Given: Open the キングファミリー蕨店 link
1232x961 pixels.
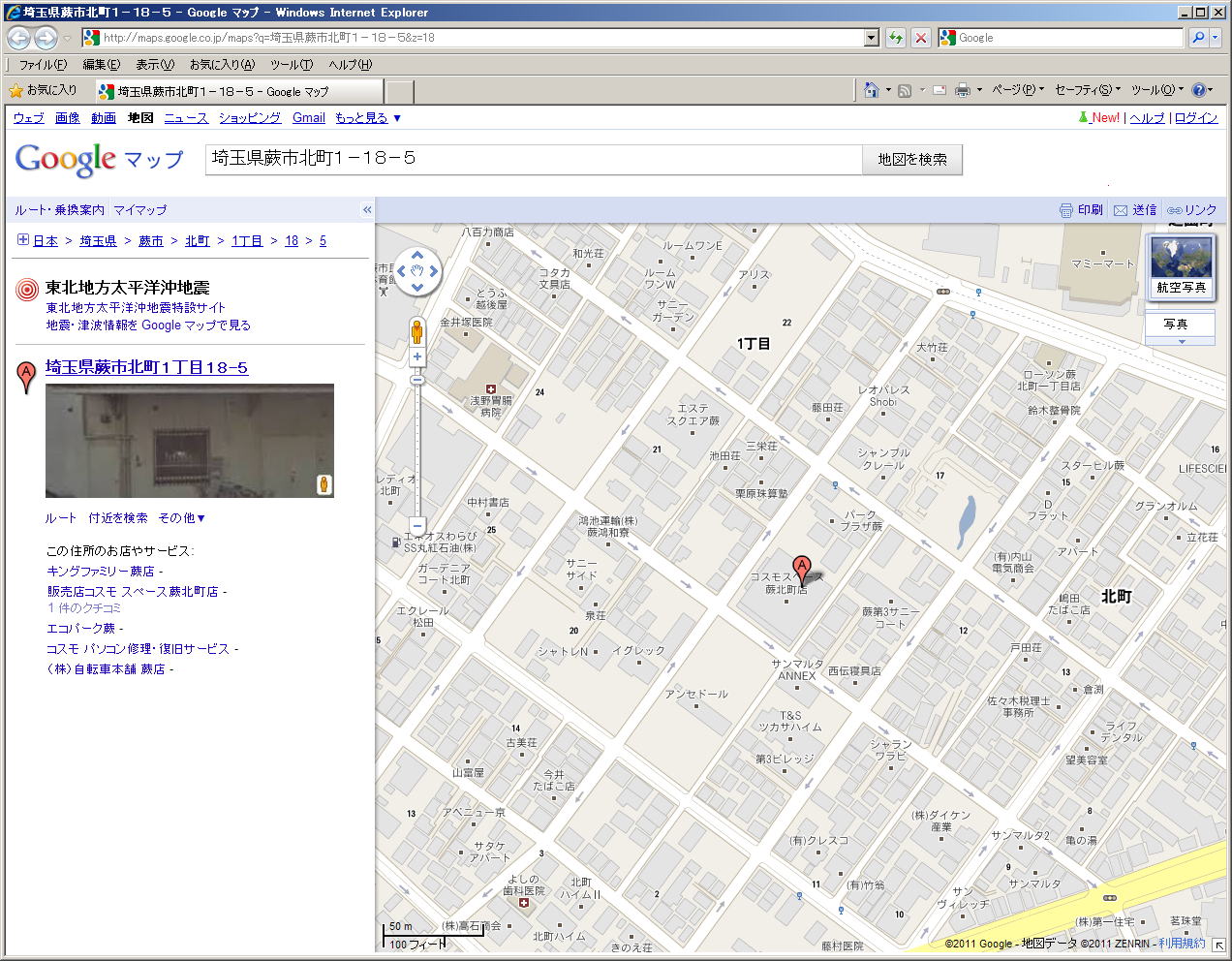Looking at the screenshot, I should 101,572.
